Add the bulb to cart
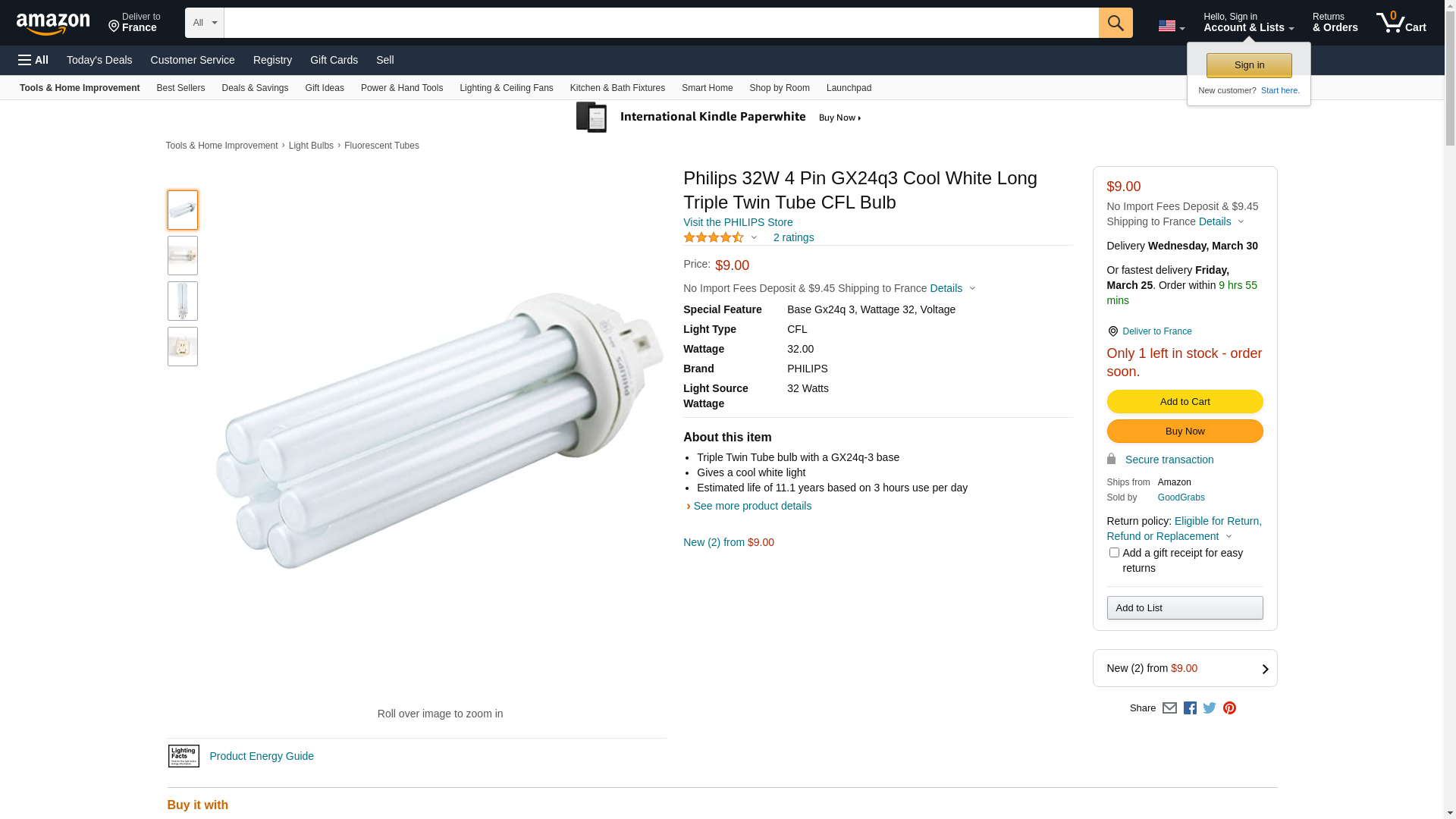 (1185, 402)
